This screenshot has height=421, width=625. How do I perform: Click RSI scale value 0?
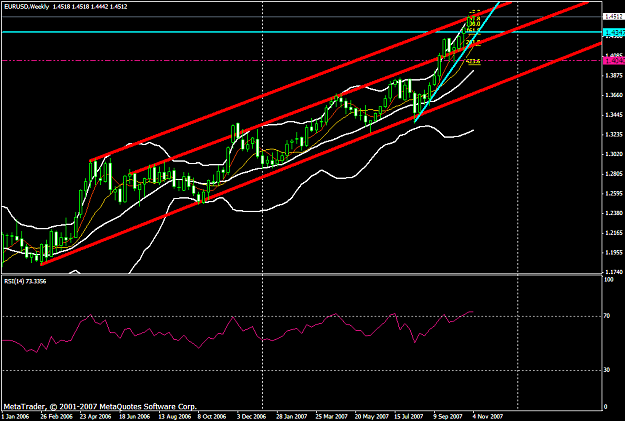[606, 407]
